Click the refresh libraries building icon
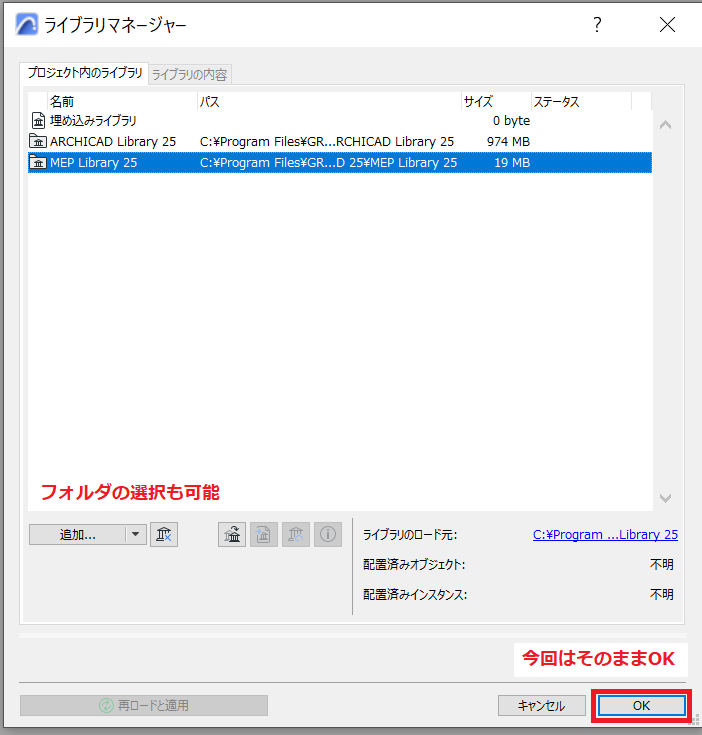Image resolution: width=702 pixels, height=735 pixels. (x=295, y=534)
